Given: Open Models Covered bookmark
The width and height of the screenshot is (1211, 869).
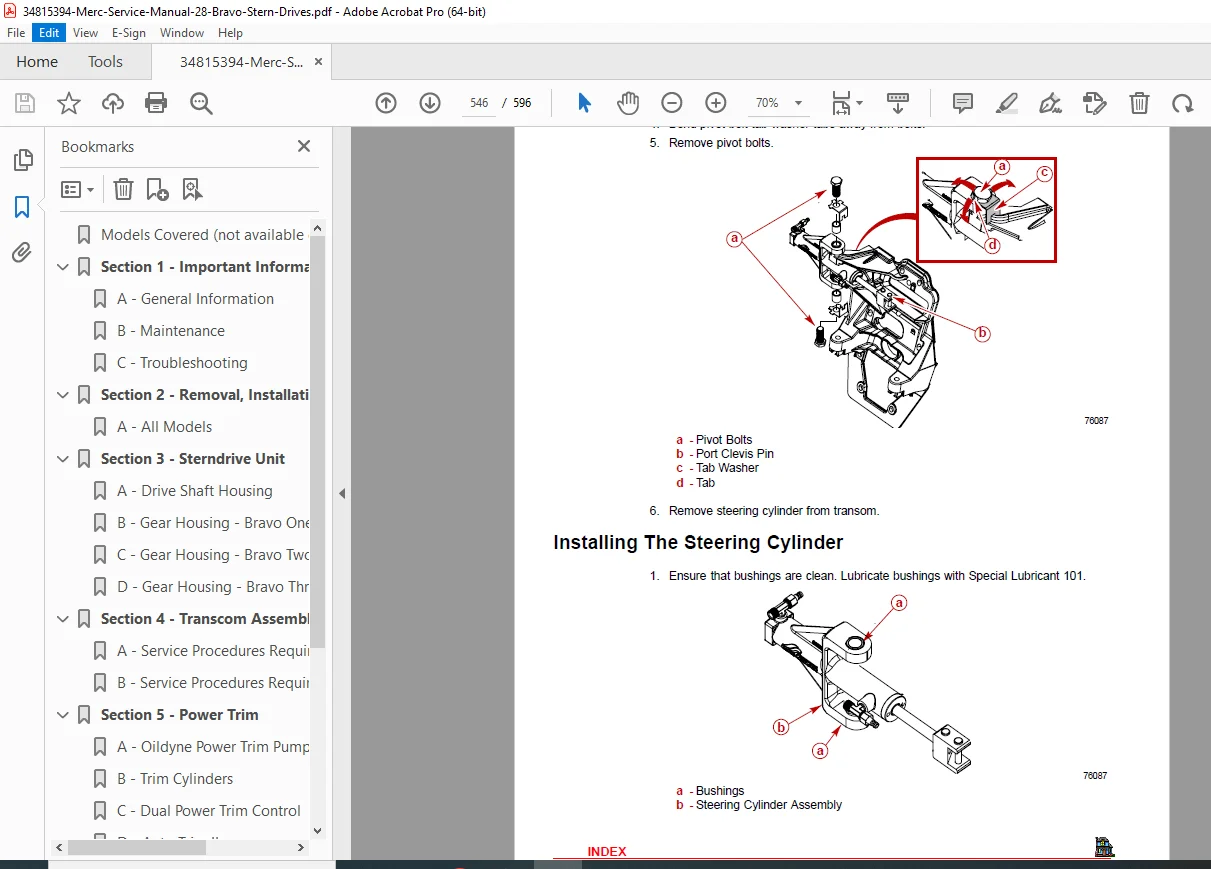Looking at the screenshot, I should click(202, 235).
